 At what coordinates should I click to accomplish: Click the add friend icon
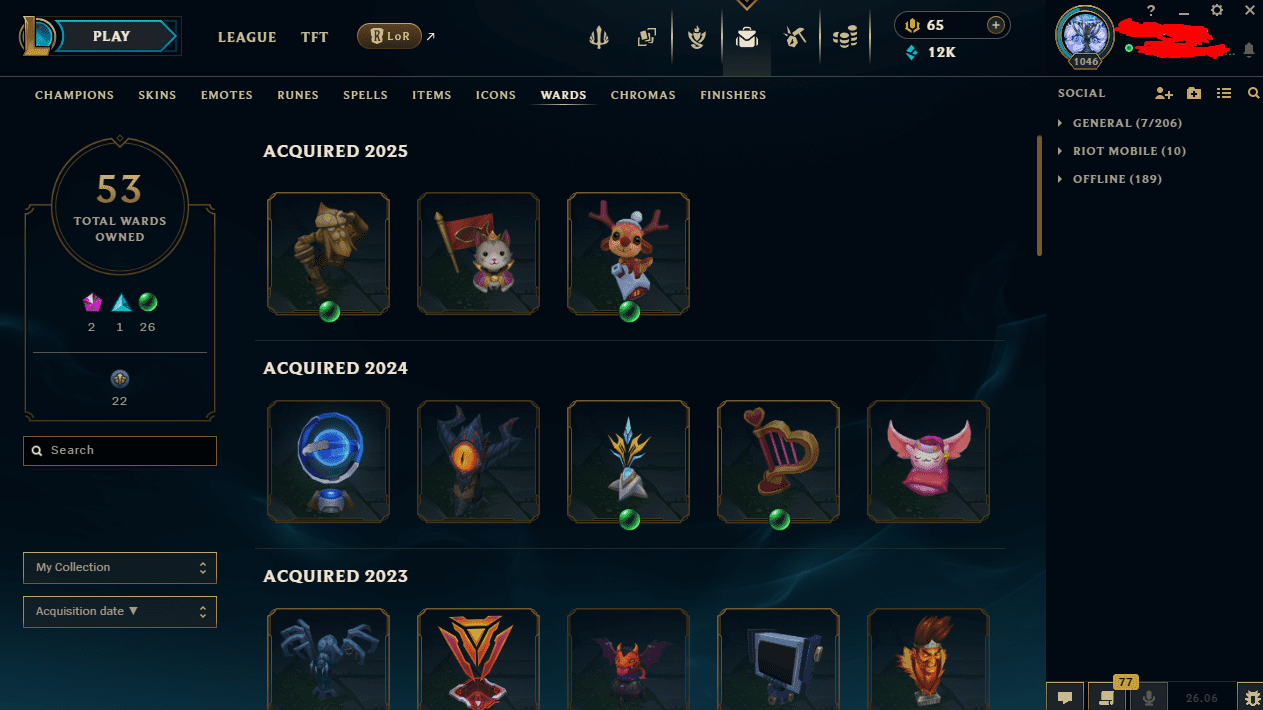[1163, 93]
